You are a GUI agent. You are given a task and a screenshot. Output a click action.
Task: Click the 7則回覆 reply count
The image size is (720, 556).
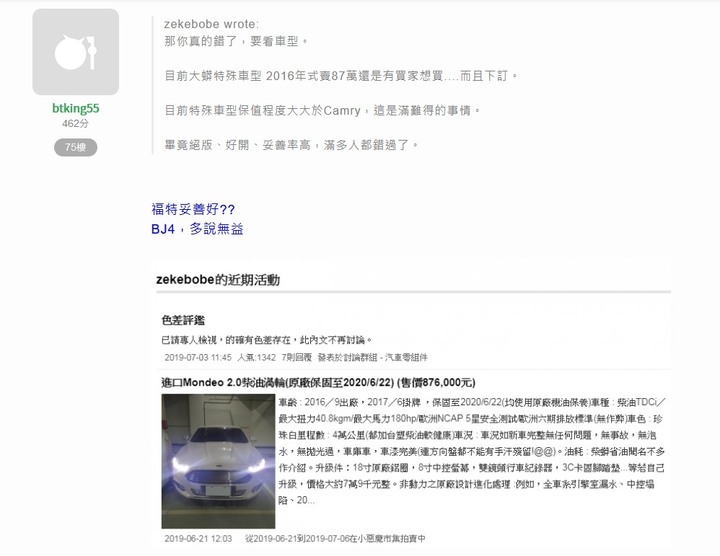click(x=297, y=357)
